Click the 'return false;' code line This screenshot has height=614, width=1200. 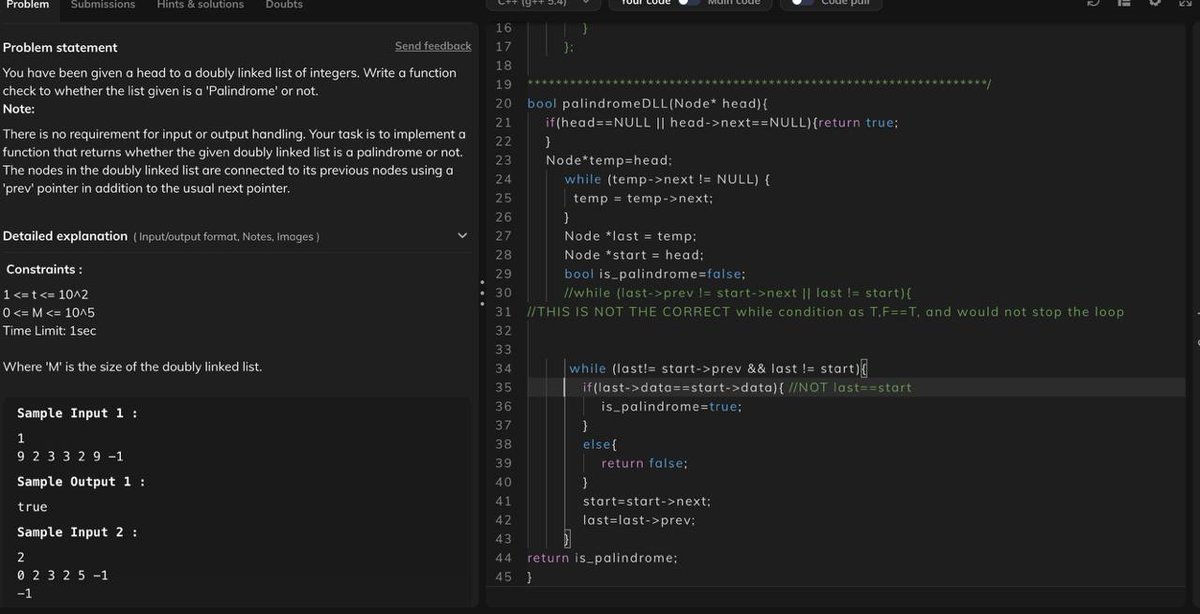tap(644, 463)
